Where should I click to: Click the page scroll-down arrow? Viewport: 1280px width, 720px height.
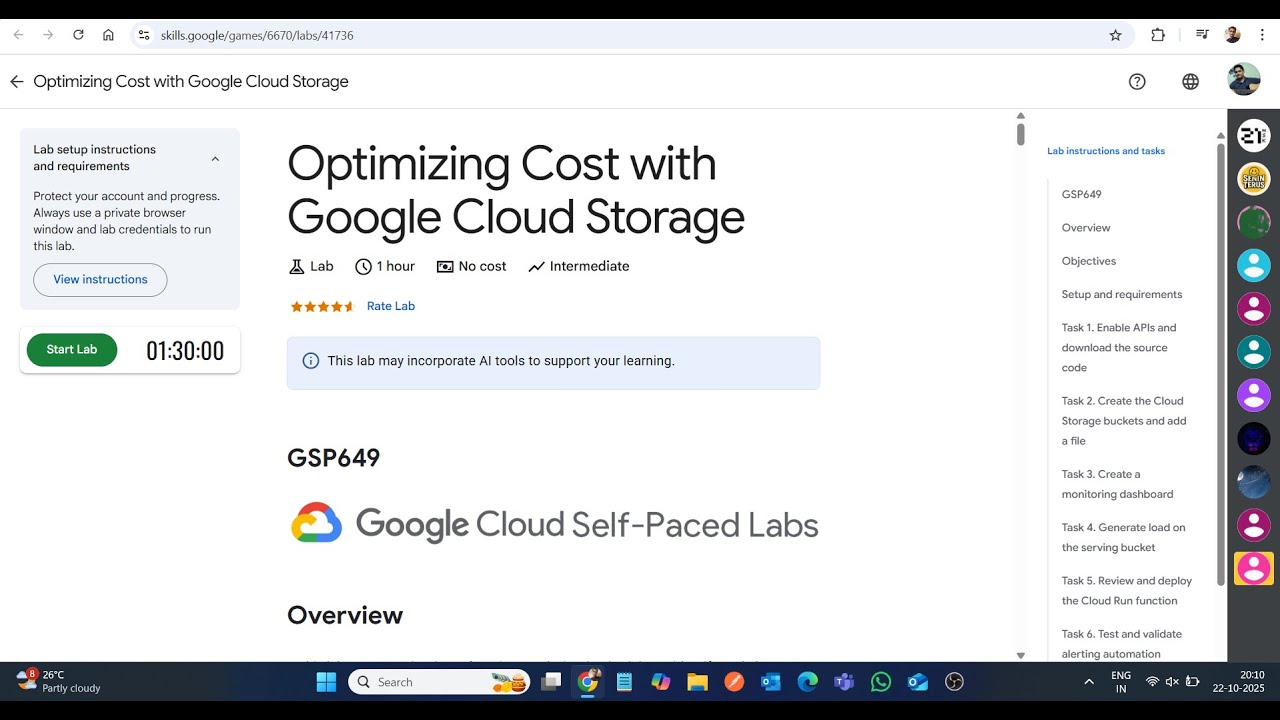pyautogui.click(x=1020, y=656)
